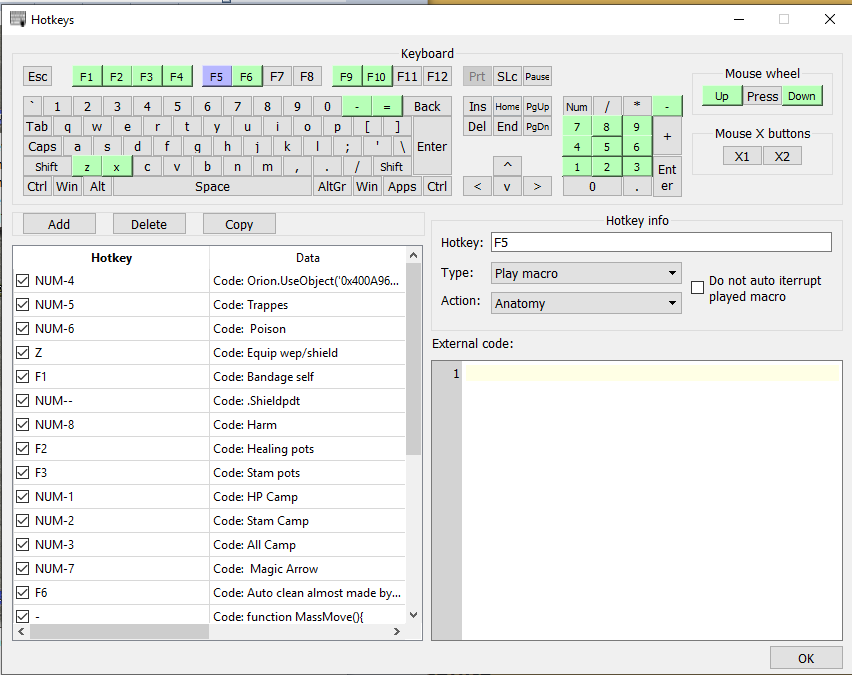852x675 pixels.
Task: Select the Code: .Shieldpdt row
Action: click(209, 401)
